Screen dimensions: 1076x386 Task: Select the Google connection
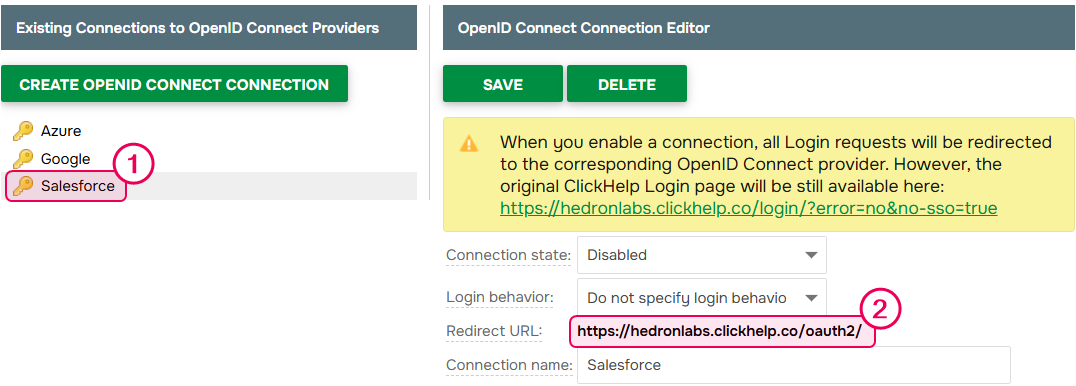pyautogui.click(x=65, y=159)
